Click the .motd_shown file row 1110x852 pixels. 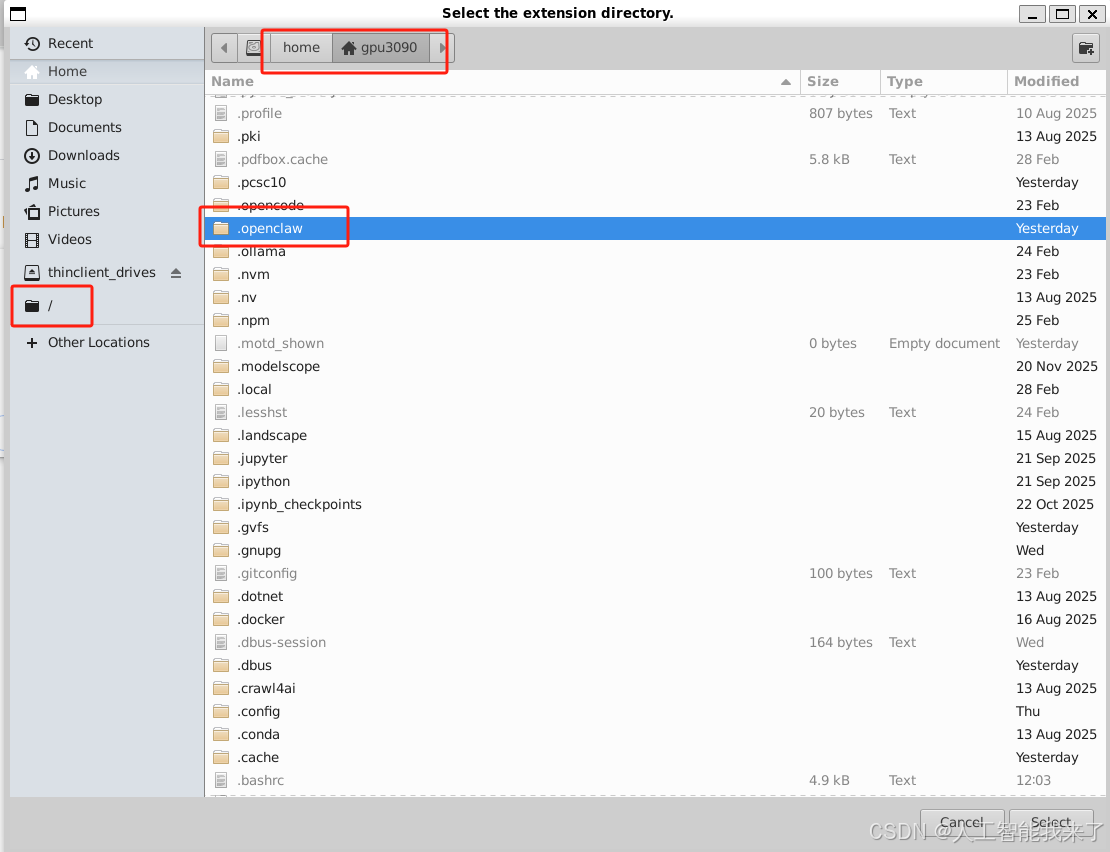656,343
